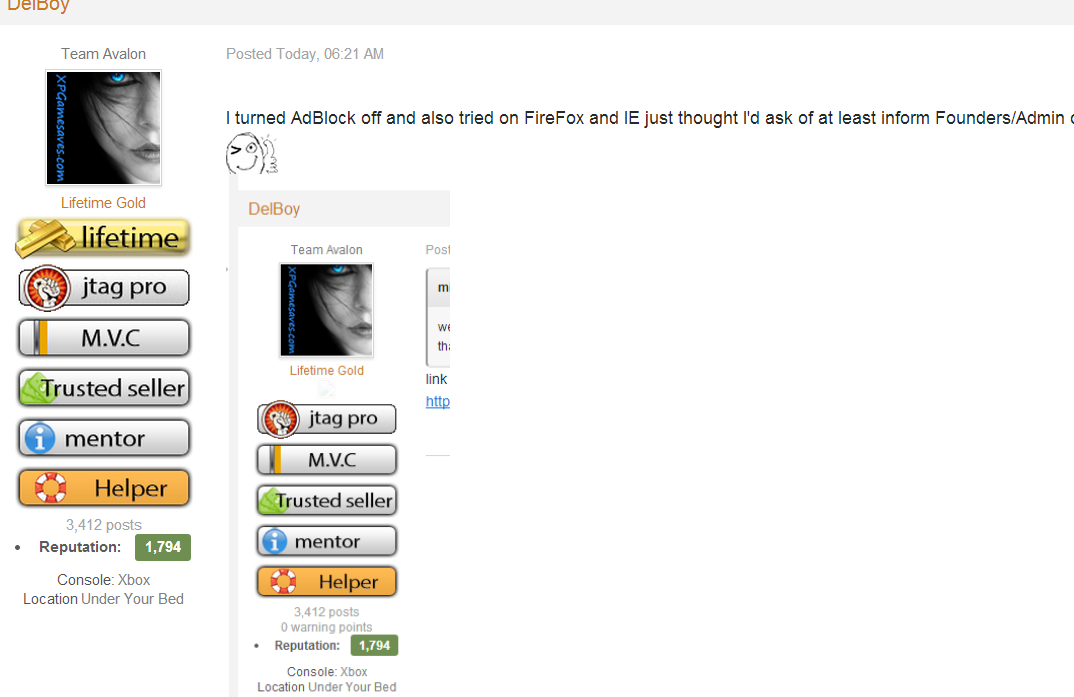The image size is (1074, 697).
Task: Click the Trusted seller badge in left sidebar
Action: point(104,388)
